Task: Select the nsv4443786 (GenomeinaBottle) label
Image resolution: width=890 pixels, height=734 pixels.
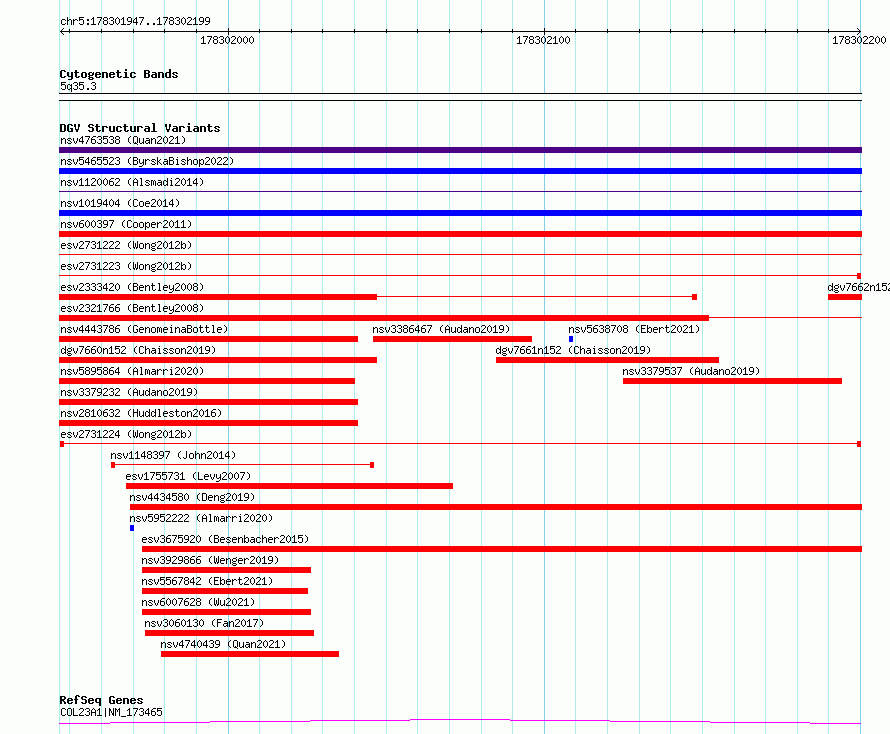Action: (x=144, y=329)
